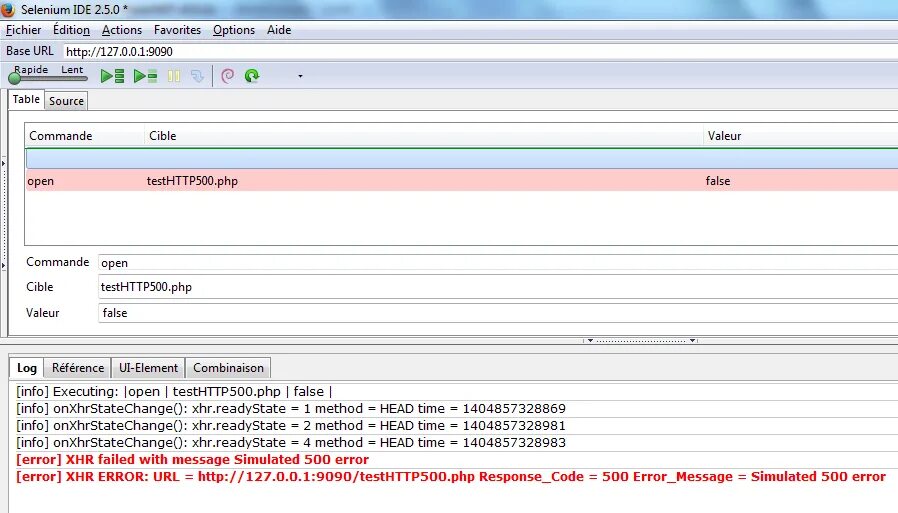This screenshot has width=898, height=513.
Task: Click the XHR ERROR URL log line
Action: [451, 476]
